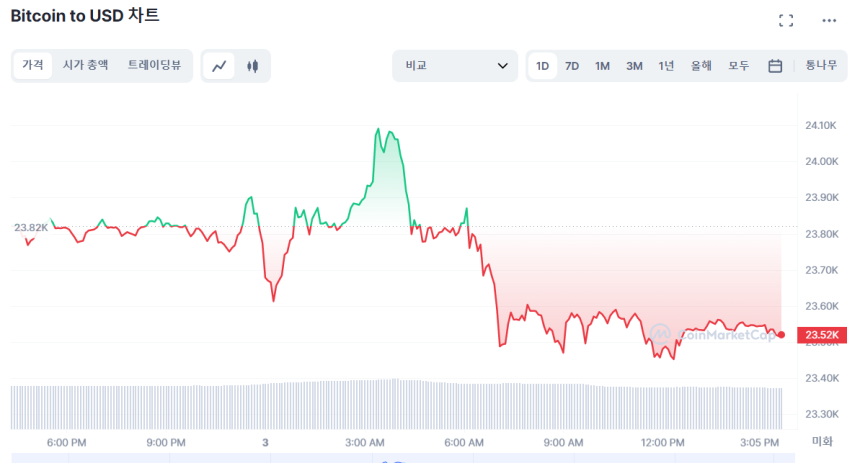
Task: Select the 모두 all-time range
Action: [739, 66]
